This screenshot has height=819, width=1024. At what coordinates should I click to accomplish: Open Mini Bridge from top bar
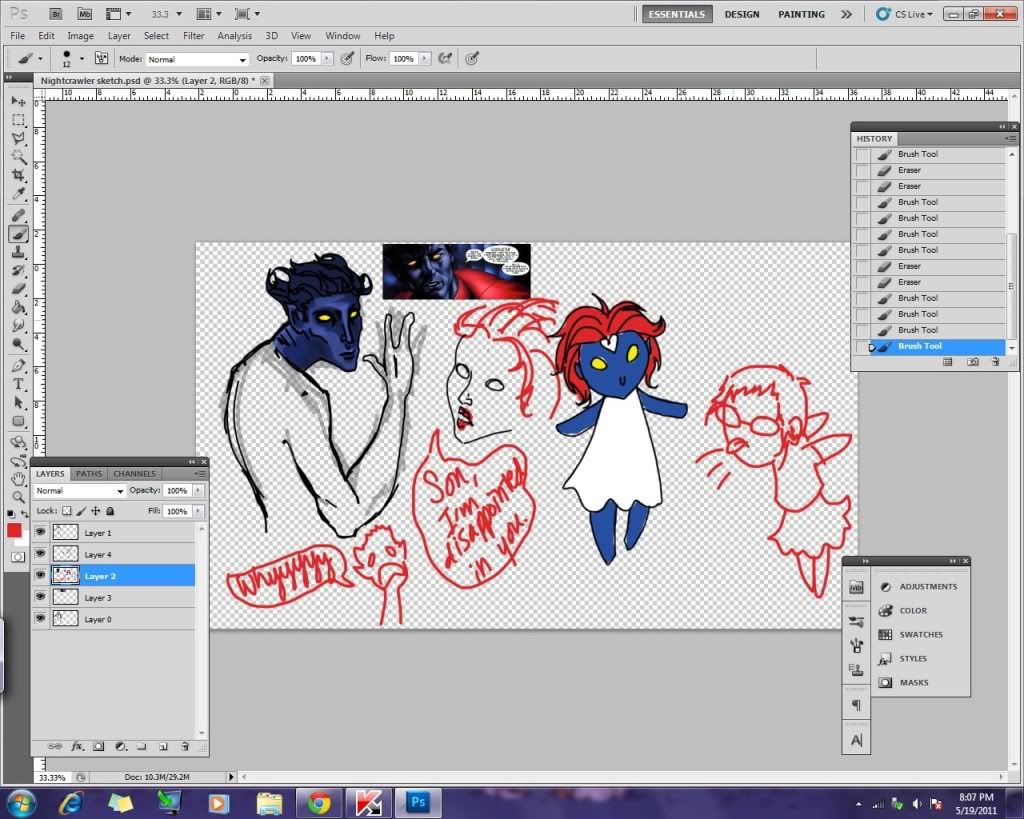pos(84,14)
